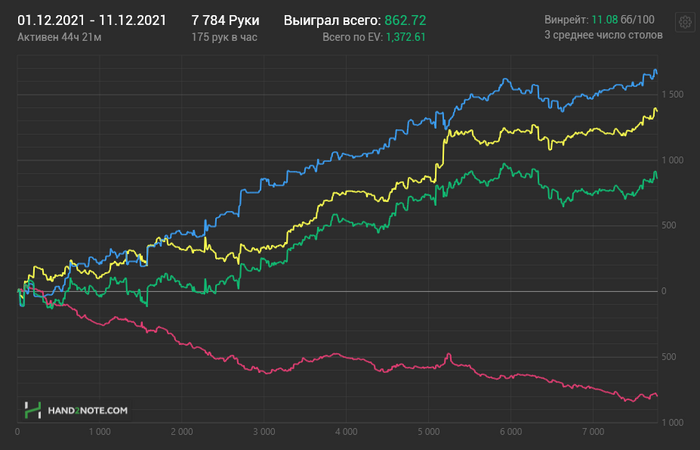Viewport: 700px width, 450px height.
Task: Click the 4 000 x-axis label
Action: [x=346, y=432]
